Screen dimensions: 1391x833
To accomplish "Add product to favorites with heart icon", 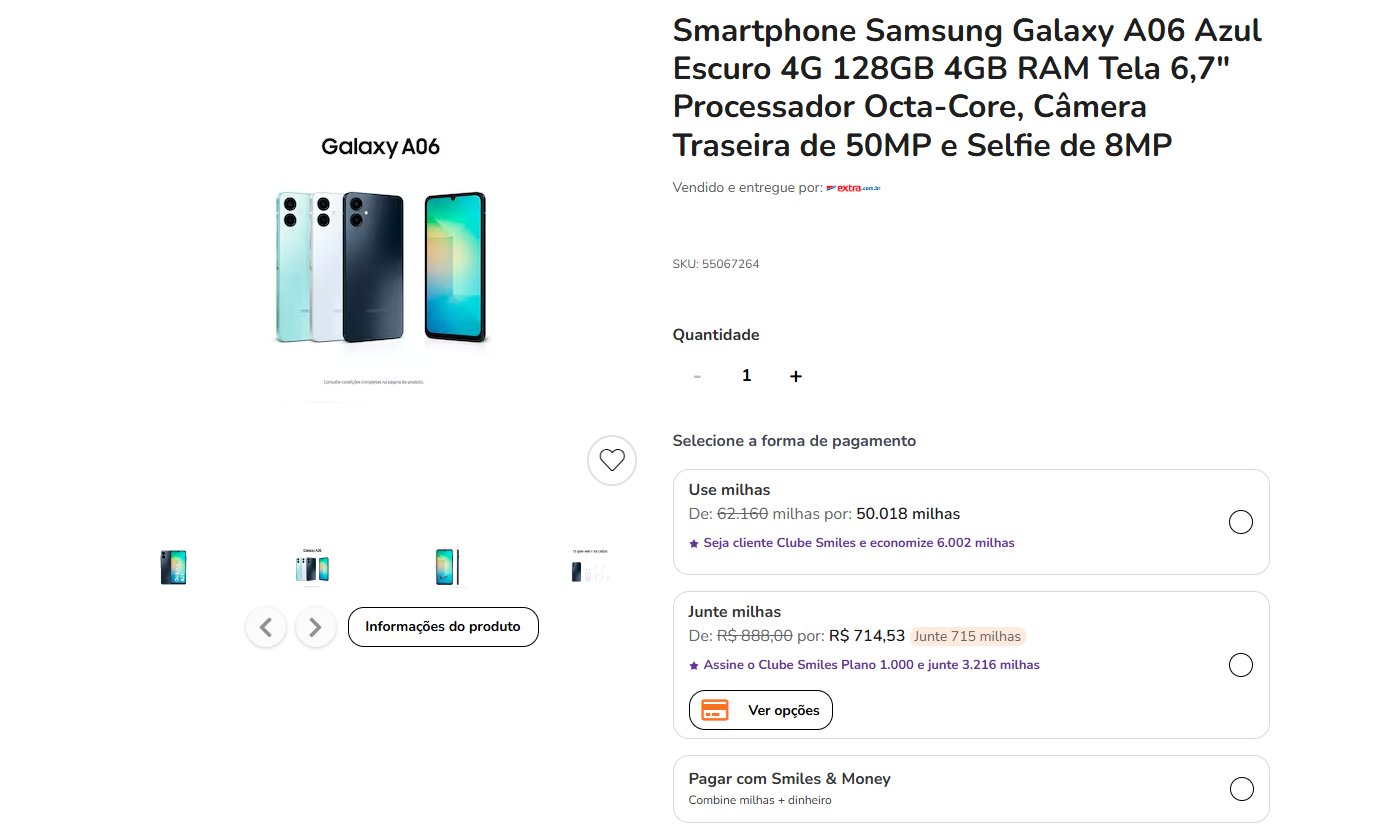I will (x=612, y=461).
